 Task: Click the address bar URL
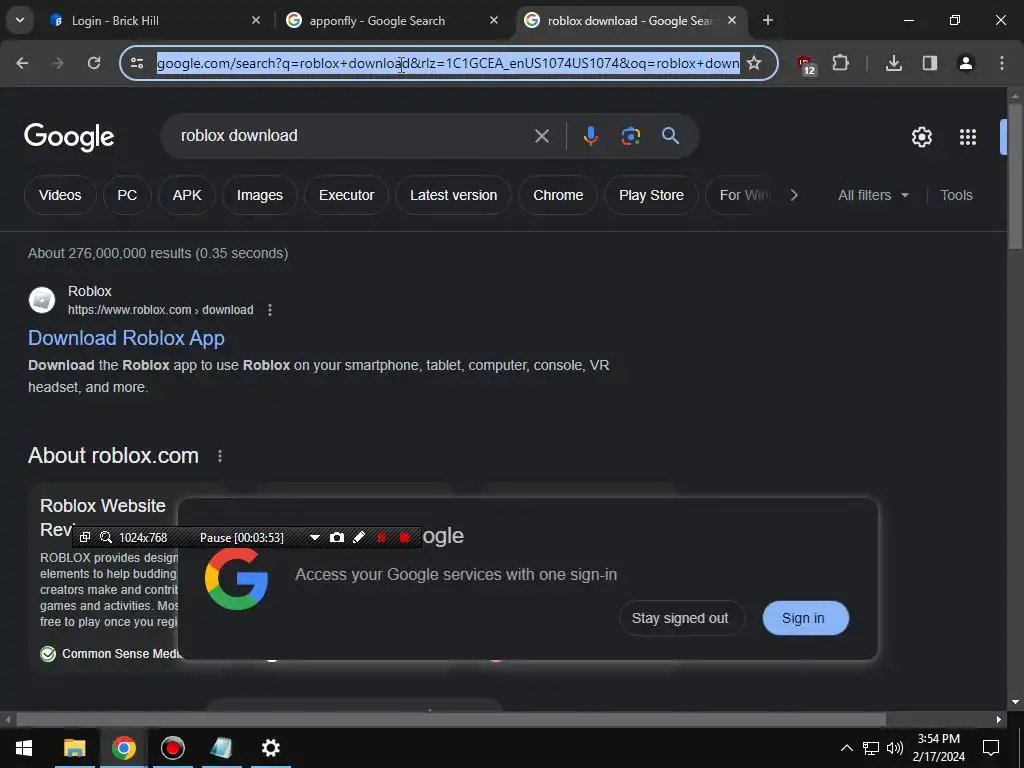click(x=448, y=63)
